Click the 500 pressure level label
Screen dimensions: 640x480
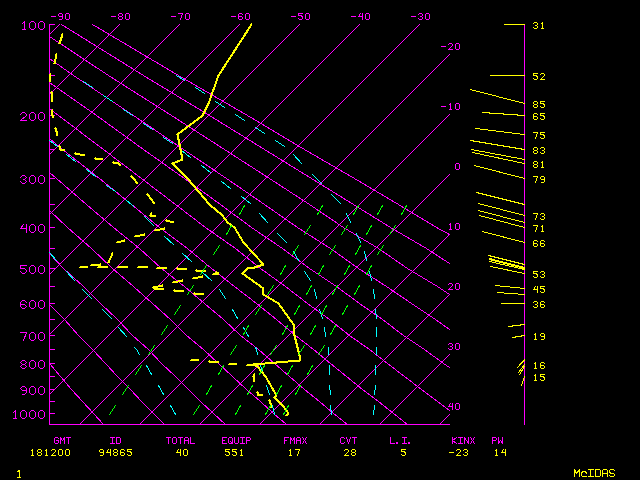coord(34,270)
